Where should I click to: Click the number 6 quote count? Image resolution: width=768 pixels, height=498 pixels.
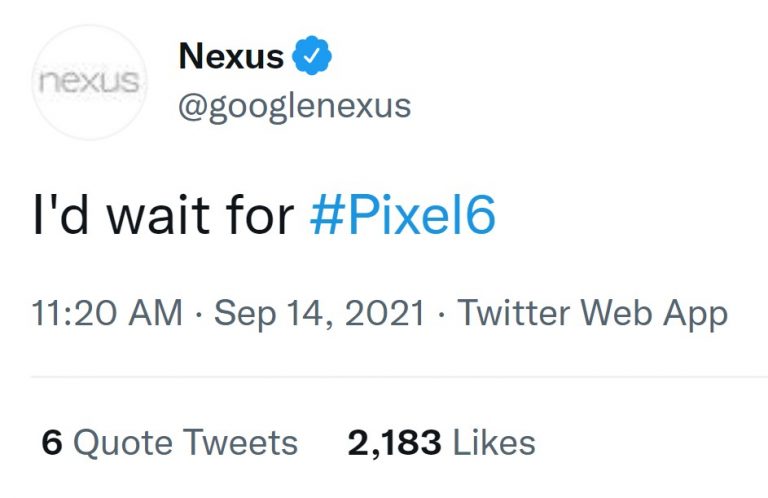52,443
